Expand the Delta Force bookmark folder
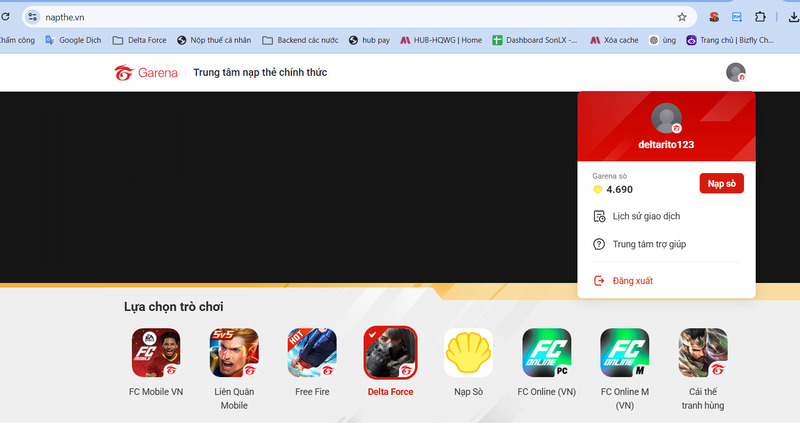The width and height of the screenshot is (800, 427). 139,40
